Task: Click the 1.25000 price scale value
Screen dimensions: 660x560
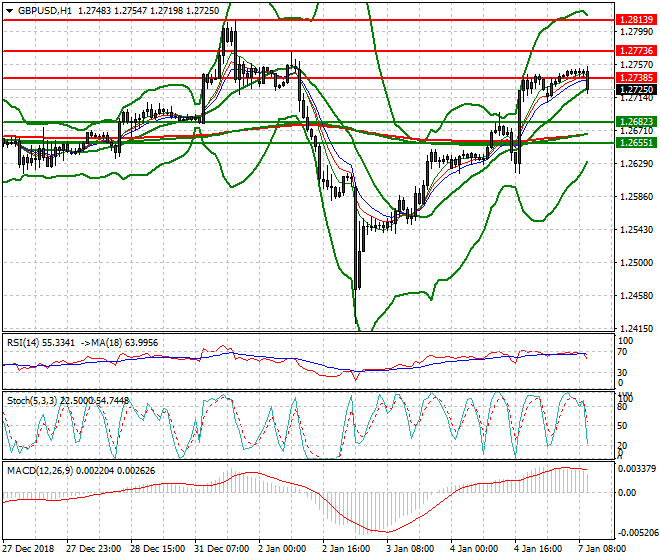Action: click(637, 263)
